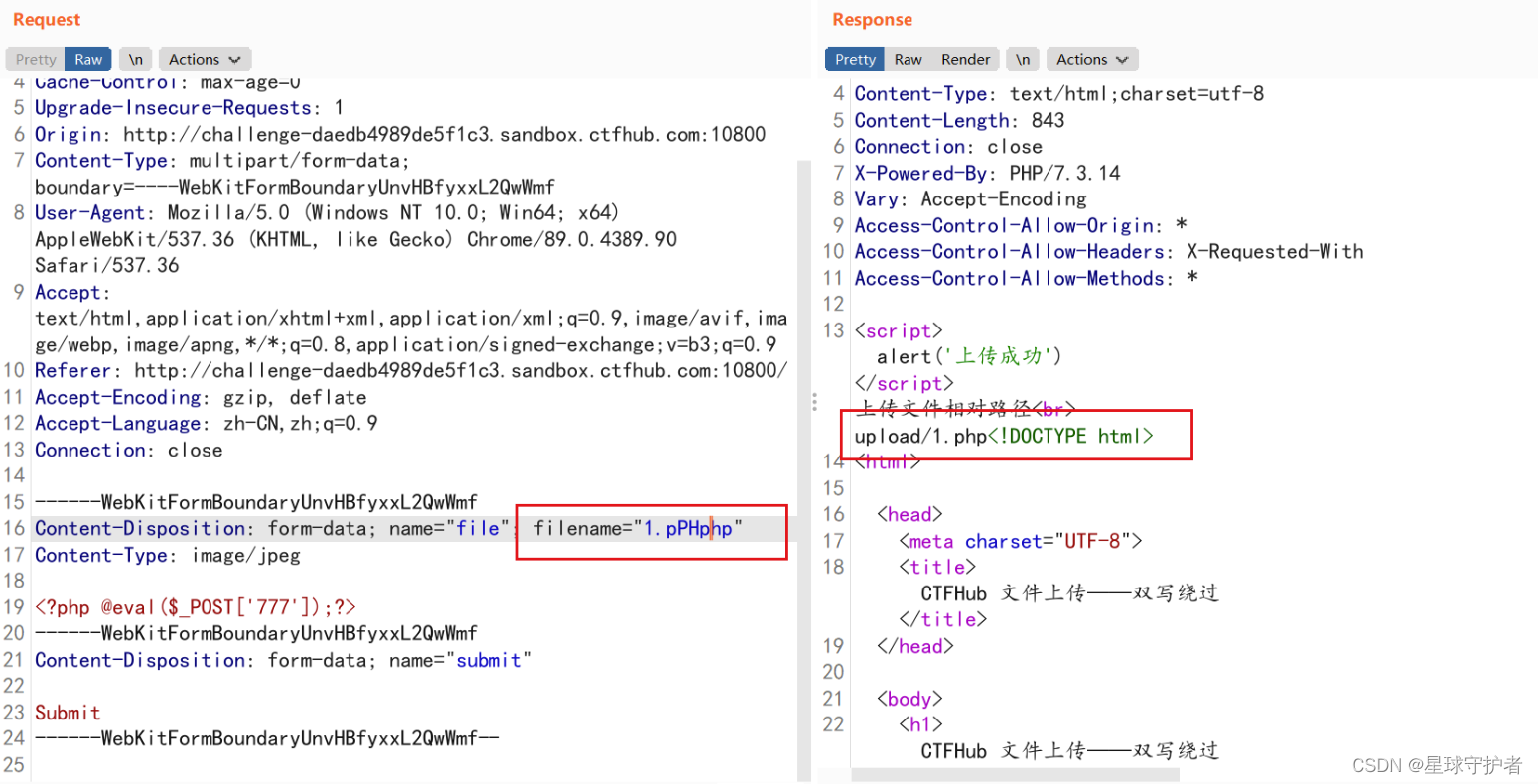Toggle the \n button in Request panel
Screen dimensions: 1538x784
(136, 60)
